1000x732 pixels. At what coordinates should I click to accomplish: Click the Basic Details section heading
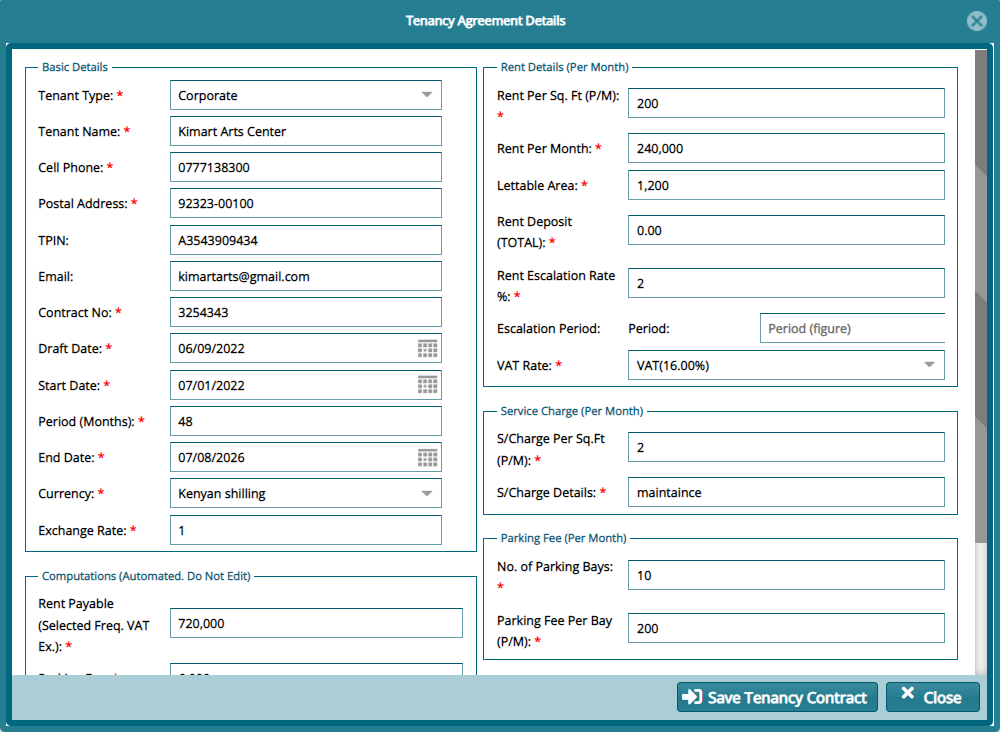pyautogui.click(x=75, y=67)
